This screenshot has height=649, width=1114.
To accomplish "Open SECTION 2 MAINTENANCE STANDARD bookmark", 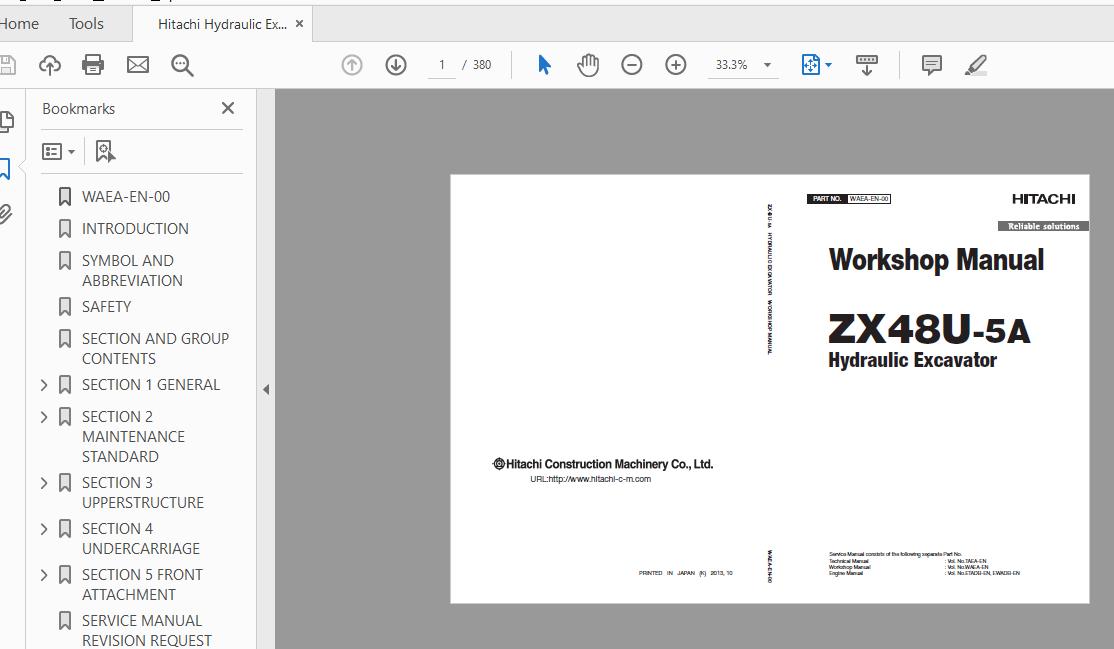I will click(133, 436).
